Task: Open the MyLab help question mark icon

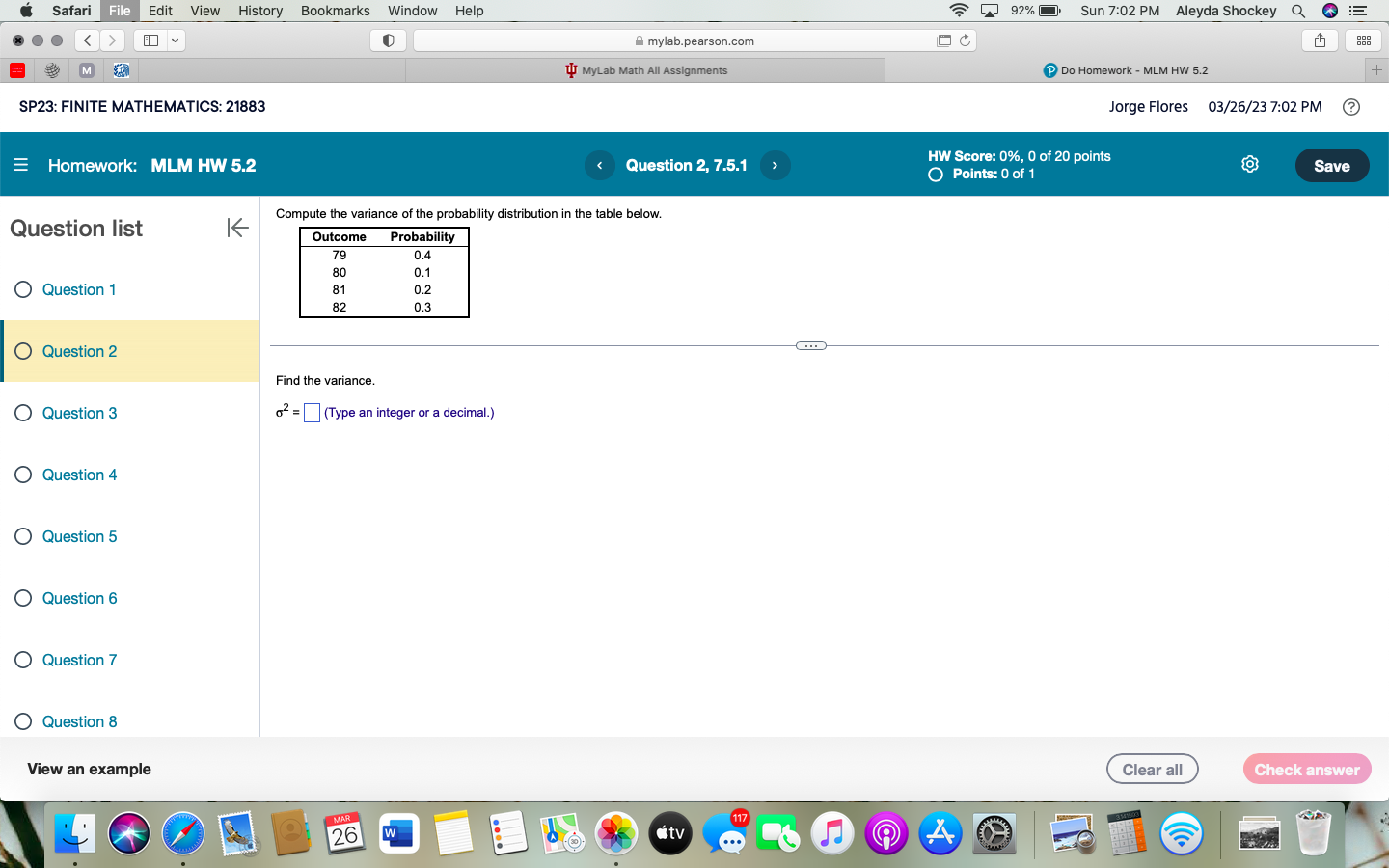Action: point(1350,107)
